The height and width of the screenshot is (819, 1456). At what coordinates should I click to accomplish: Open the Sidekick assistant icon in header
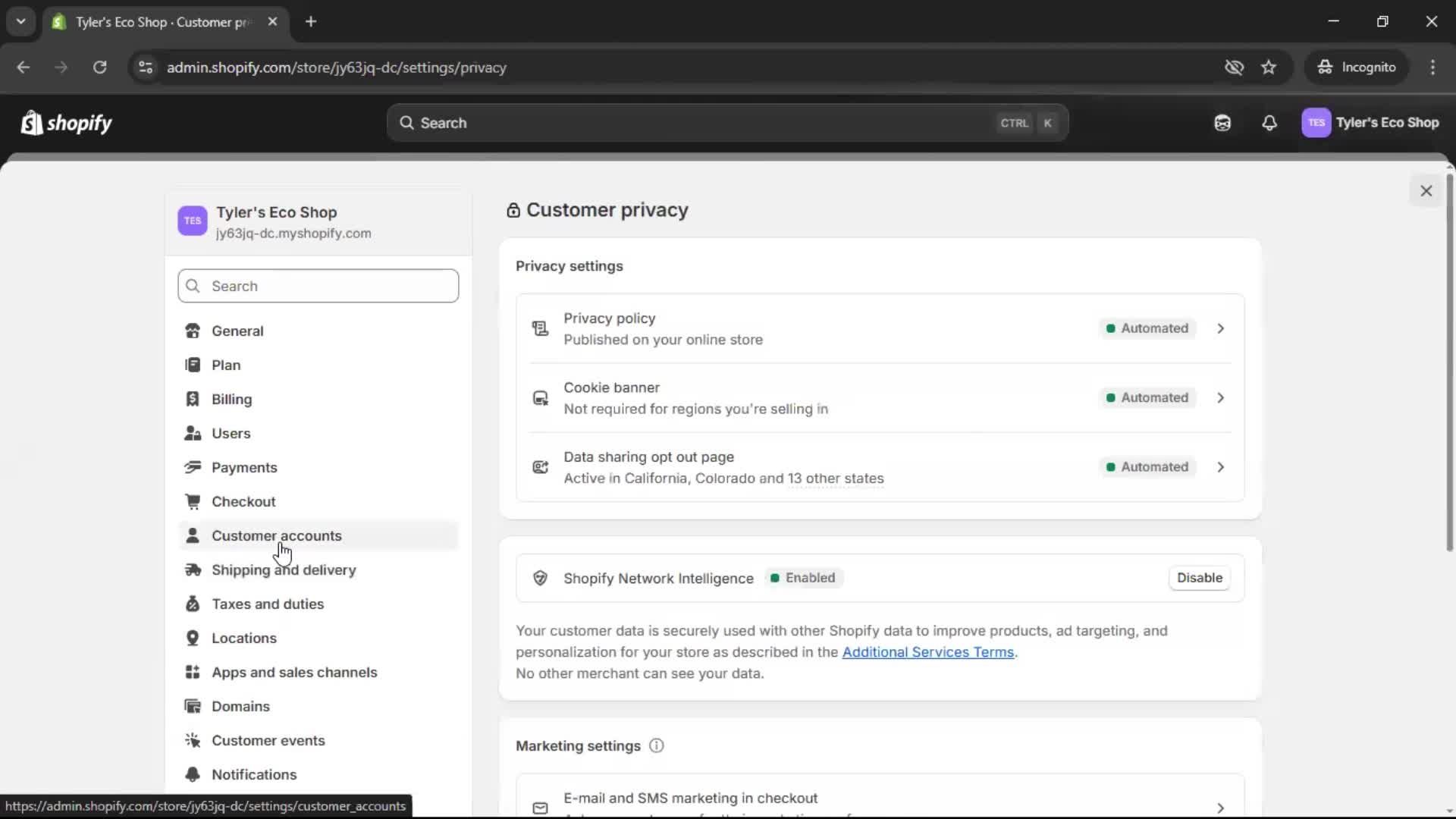1222,123
